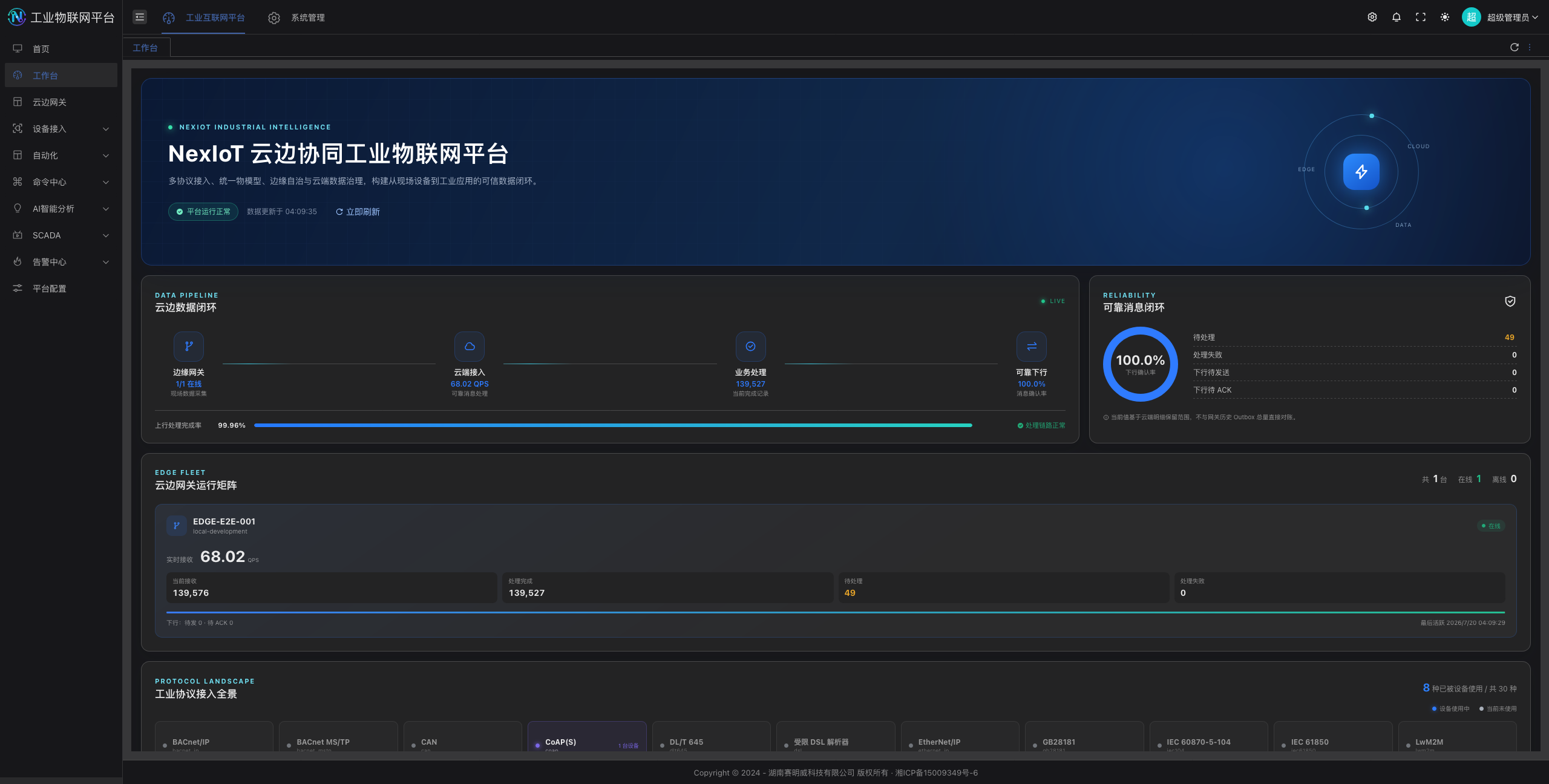Refresh the current tab page icon
1549x784 pixels.
pos(1515,47)
